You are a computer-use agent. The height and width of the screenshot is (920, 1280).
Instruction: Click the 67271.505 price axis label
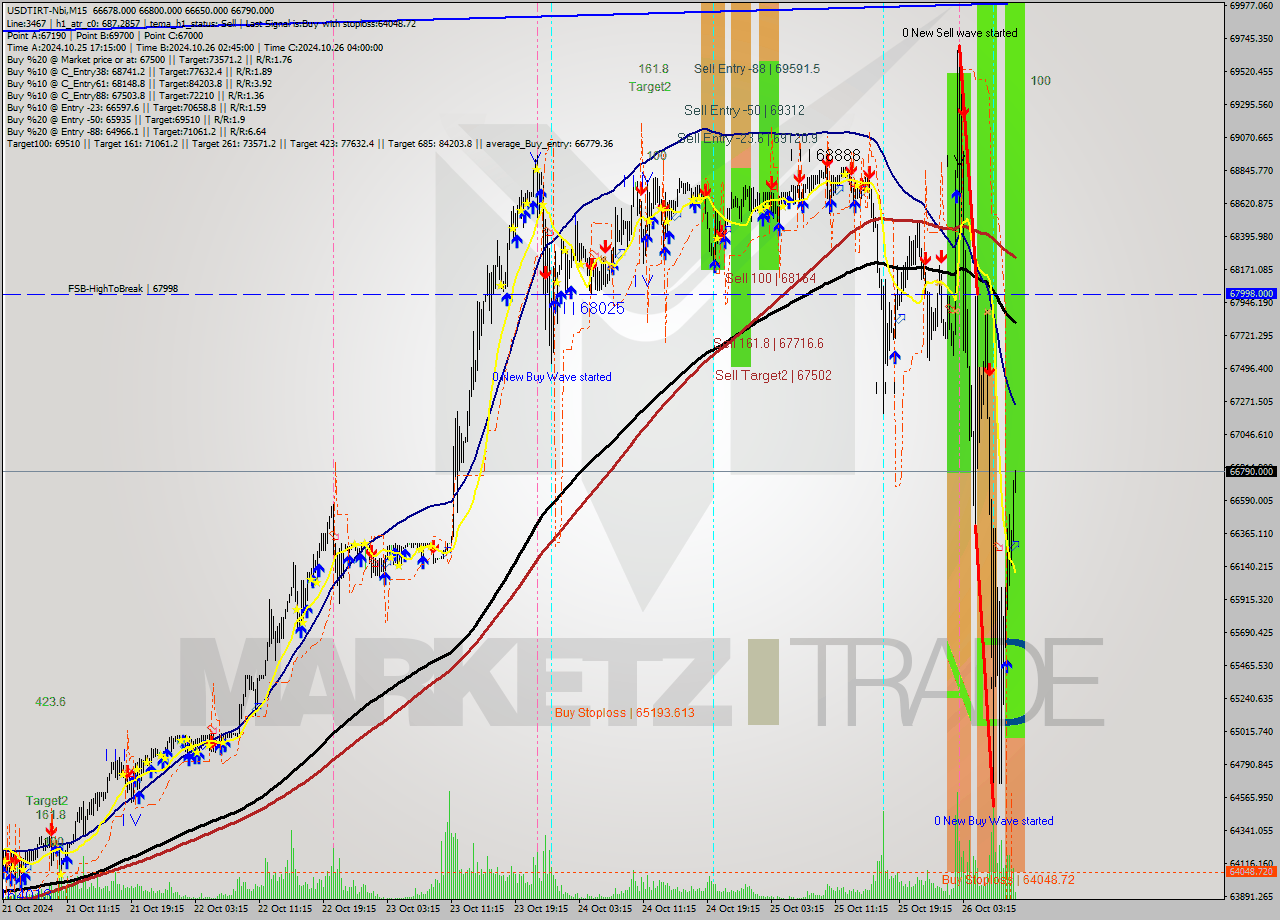(x=1251, y=401)
